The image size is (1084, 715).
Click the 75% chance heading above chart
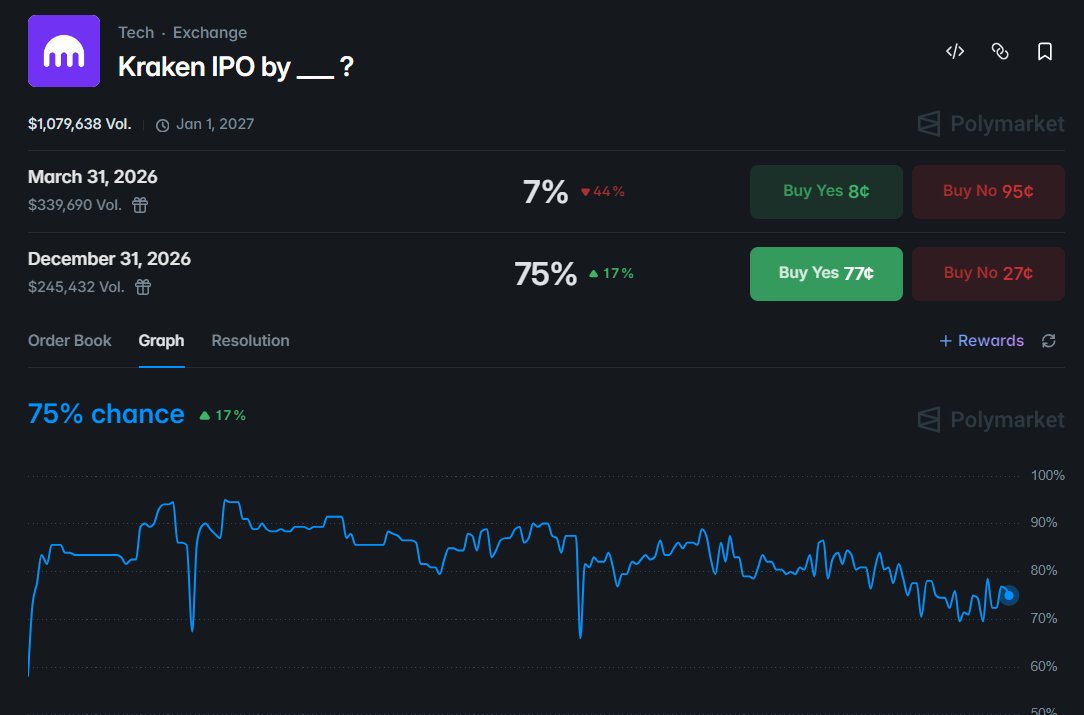point(106,414)
